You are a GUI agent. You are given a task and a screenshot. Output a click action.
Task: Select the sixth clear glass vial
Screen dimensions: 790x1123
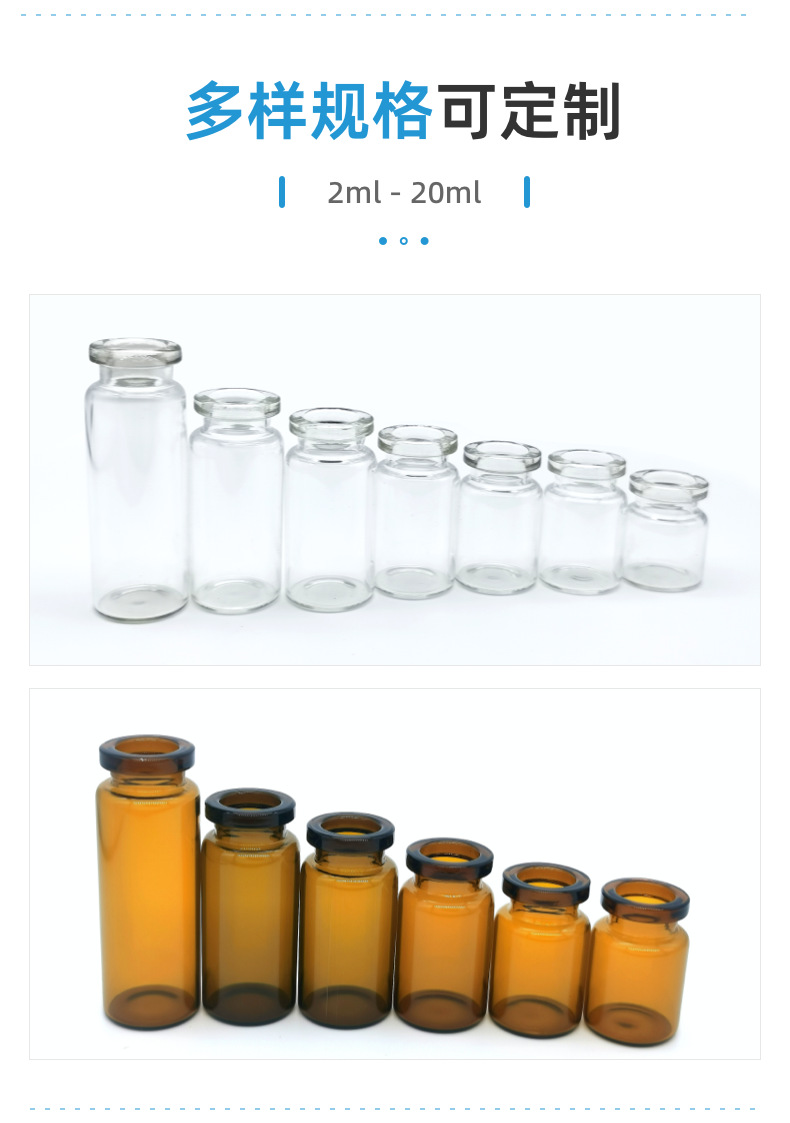(x=583, y=521)
